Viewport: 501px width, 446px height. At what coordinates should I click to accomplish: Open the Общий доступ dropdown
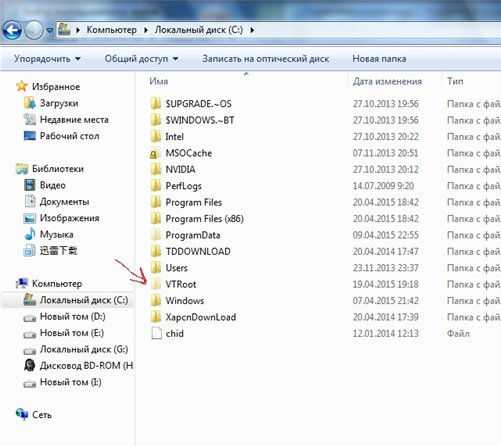(x=141, y=59)
